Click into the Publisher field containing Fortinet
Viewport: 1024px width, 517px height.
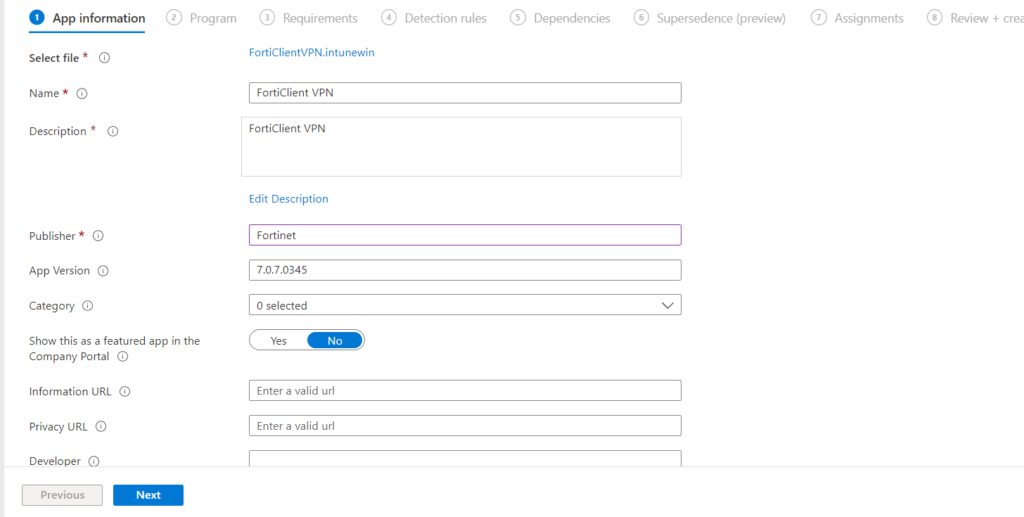[x=465, y=235]
